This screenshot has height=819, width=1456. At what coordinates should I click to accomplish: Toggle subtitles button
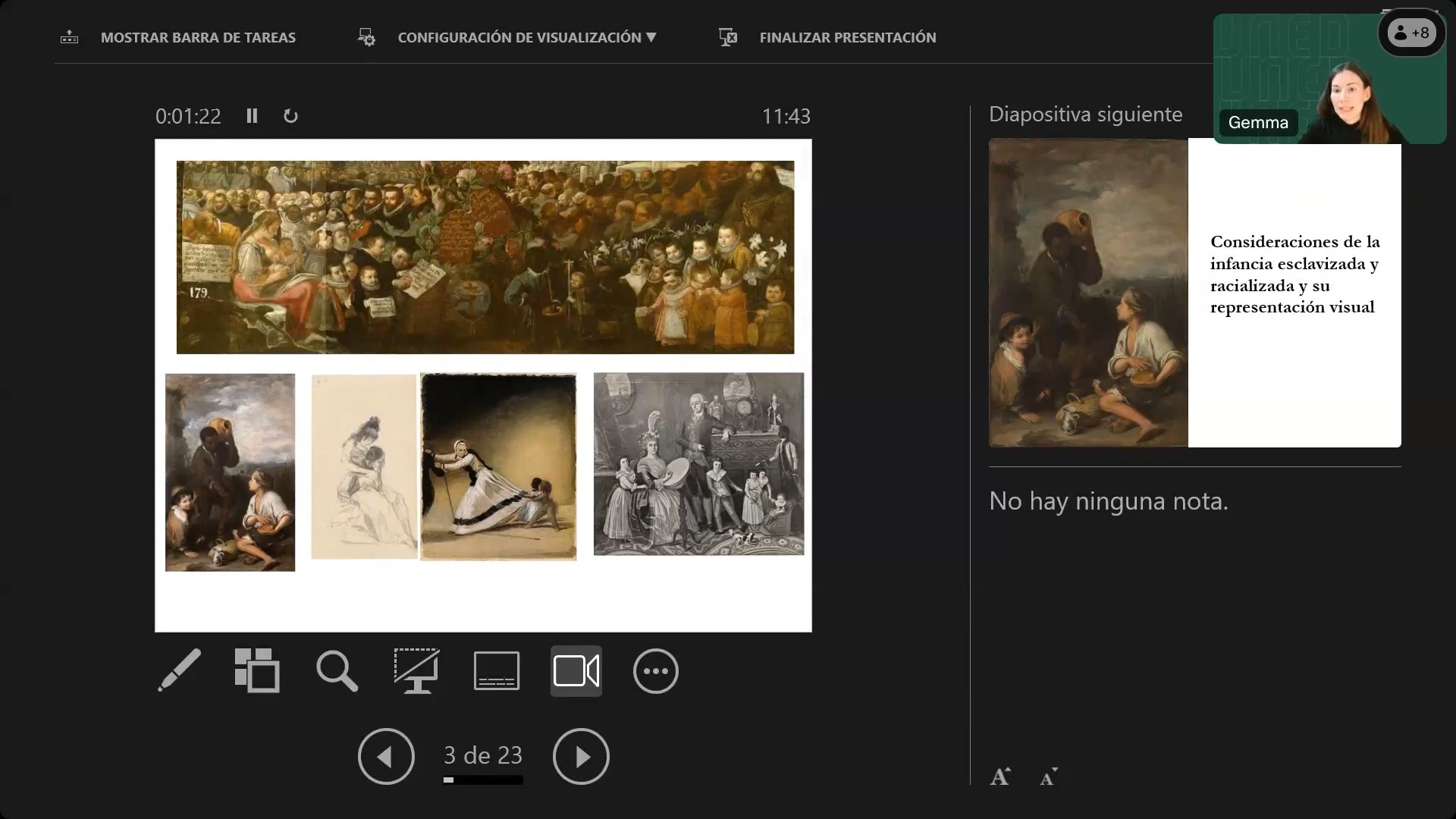point(497,670)
